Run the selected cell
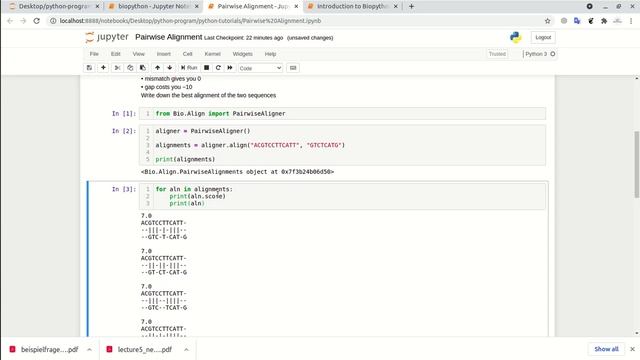 click(x=189, y=68)
